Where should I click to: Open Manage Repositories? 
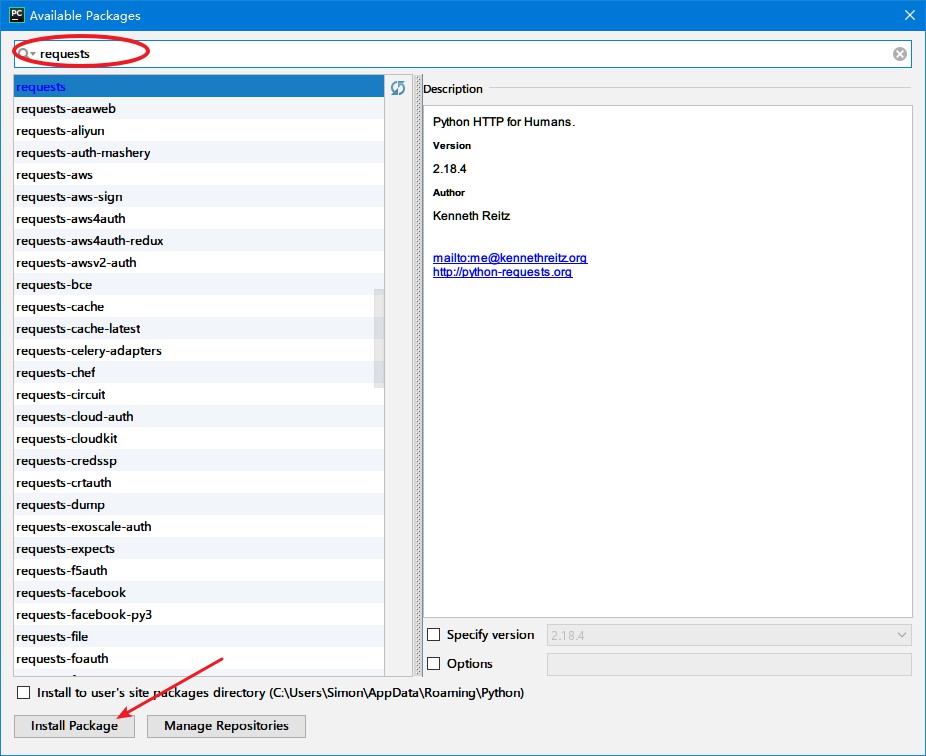tap(226, 726)
